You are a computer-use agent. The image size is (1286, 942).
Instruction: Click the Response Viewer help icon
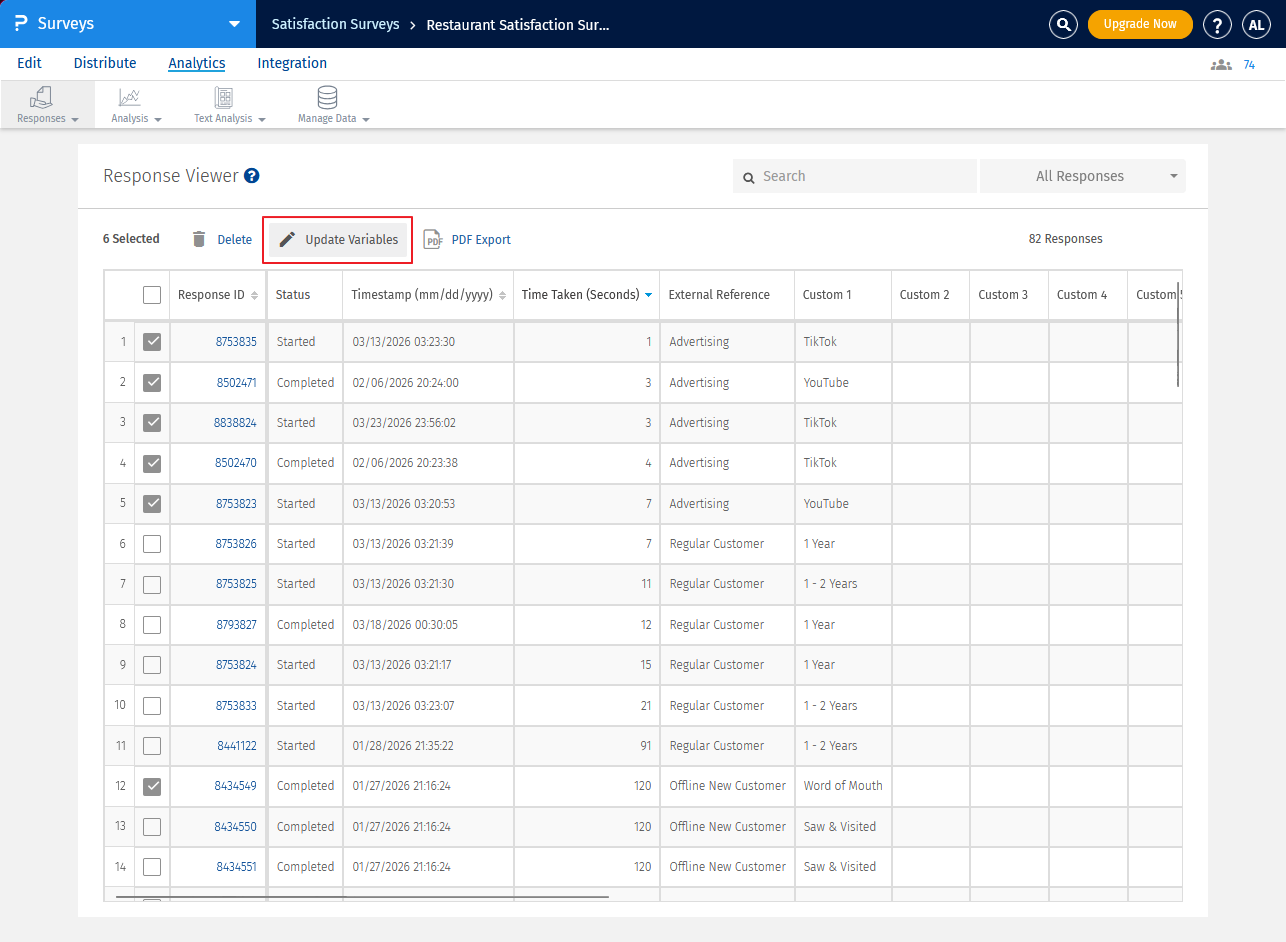pos(252,176)
